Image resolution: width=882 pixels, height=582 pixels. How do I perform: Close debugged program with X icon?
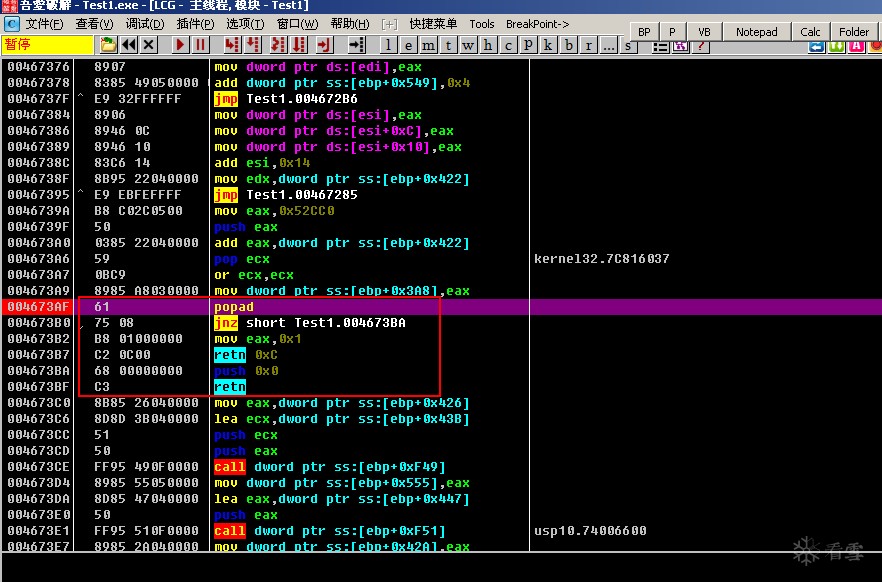(x=148, y=44)
